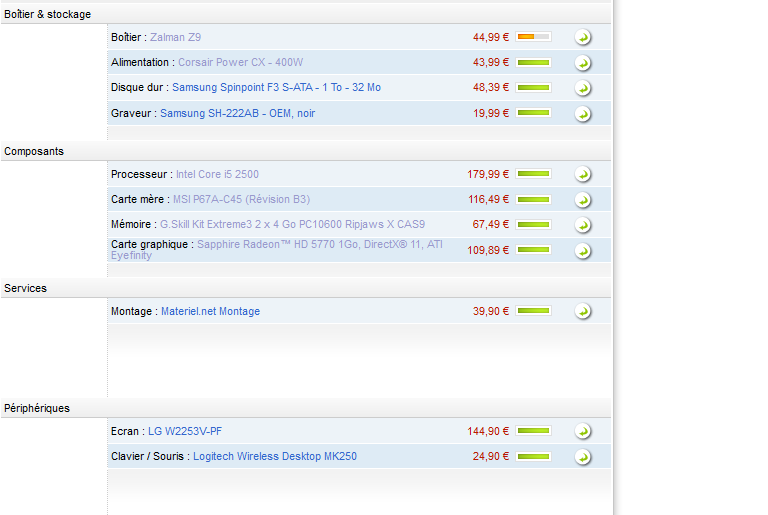Open the Logitech Wireless Desktop MK250 link
The height and width of the screenshot is (515, 768).
click(x=274, y=456)
